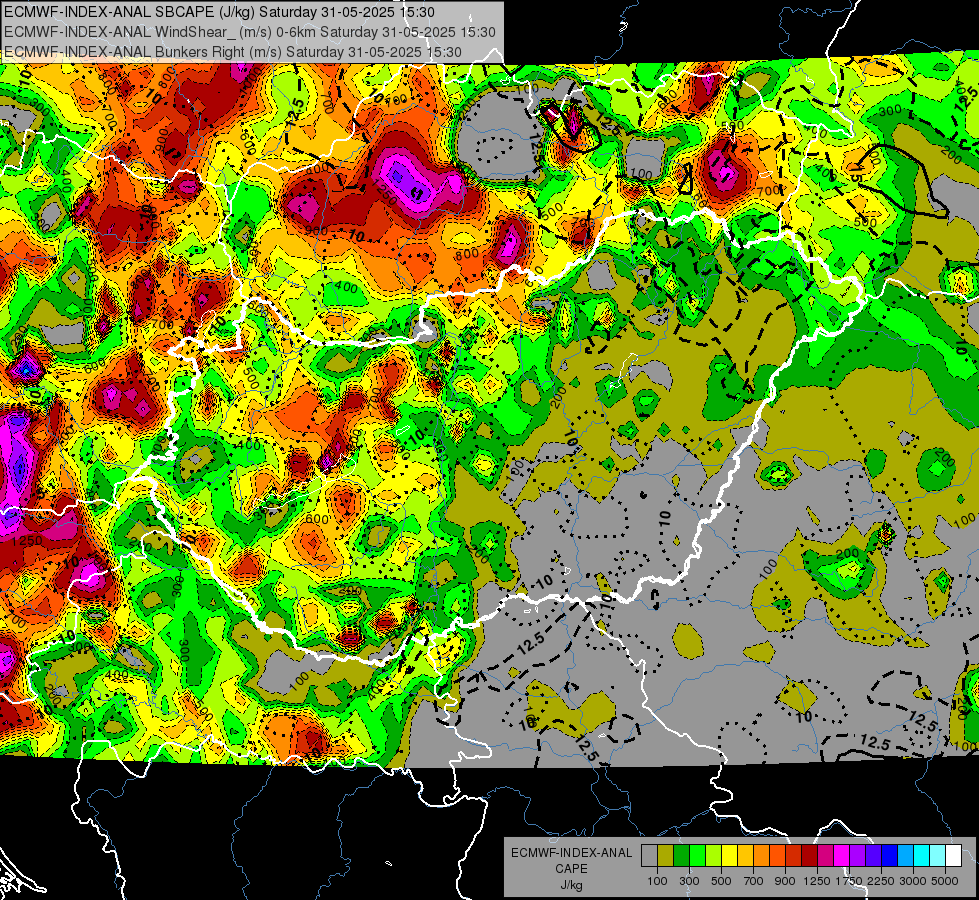Image resolution: width=979 pixels, height=900 pixels.
Task: Click the gray legend swatch below 100
Action: [649, 856]
